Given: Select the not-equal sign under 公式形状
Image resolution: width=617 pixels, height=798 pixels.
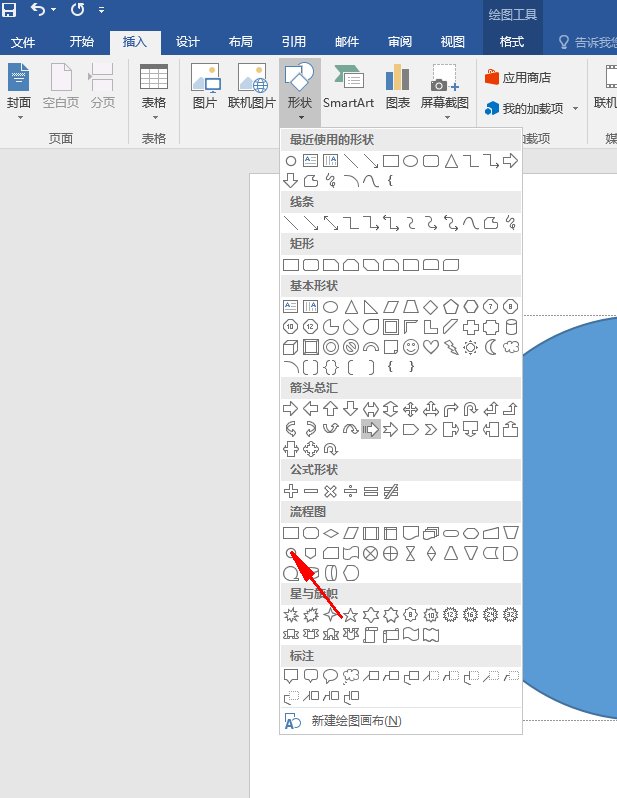Looking at the screenshot, I should coord(391,491).
